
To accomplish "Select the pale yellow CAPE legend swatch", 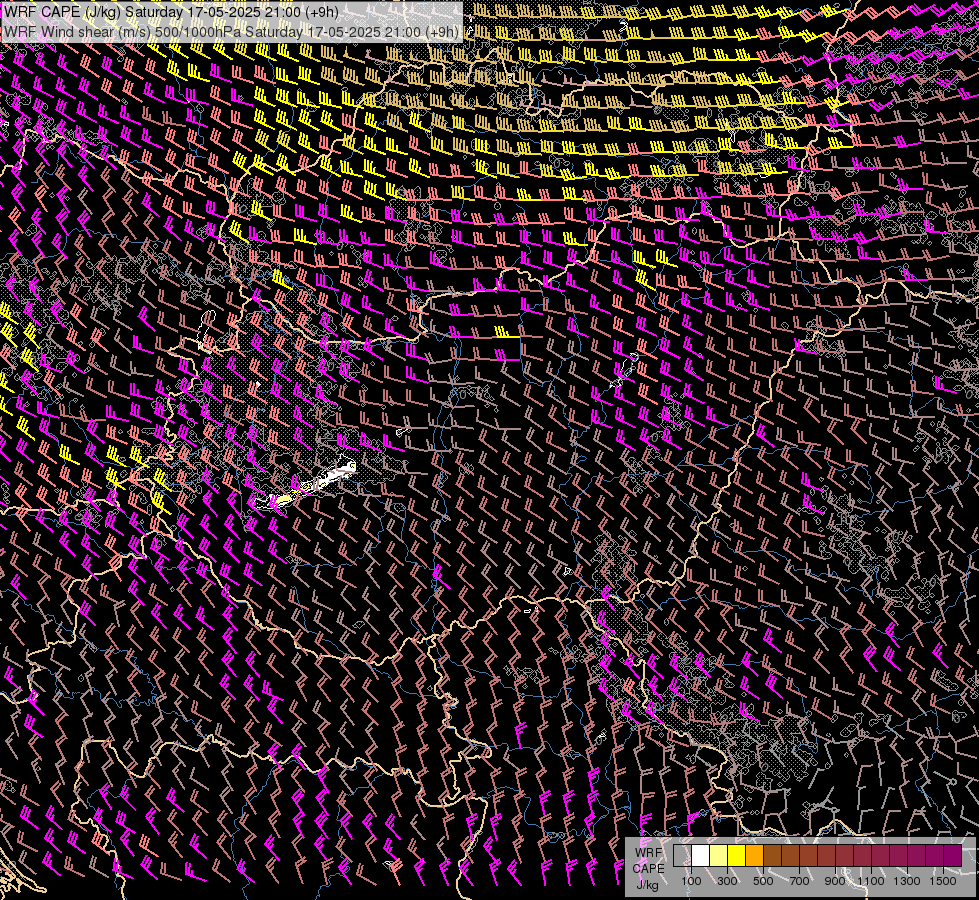I will 719,856.
